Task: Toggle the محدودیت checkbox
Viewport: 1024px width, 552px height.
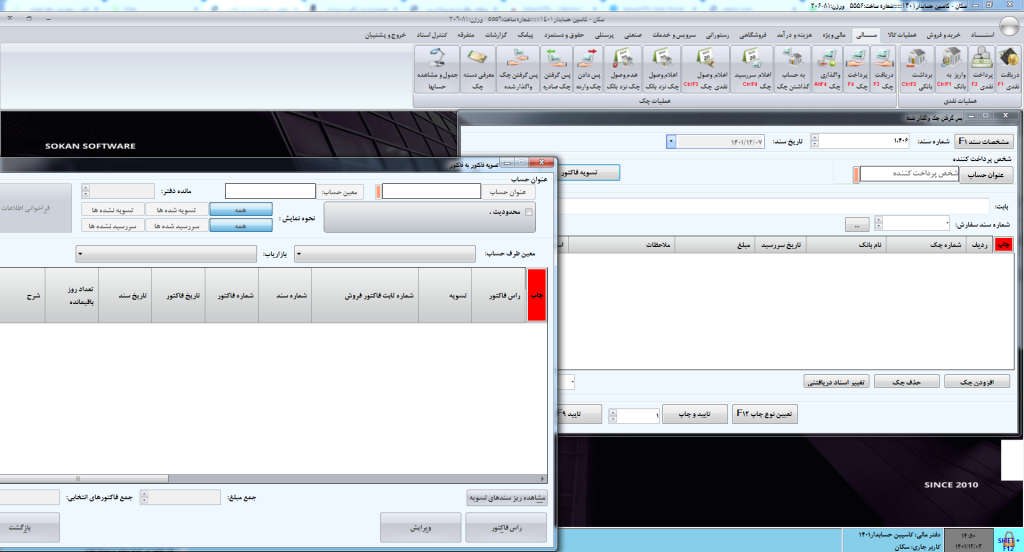Action: (529, 212)
